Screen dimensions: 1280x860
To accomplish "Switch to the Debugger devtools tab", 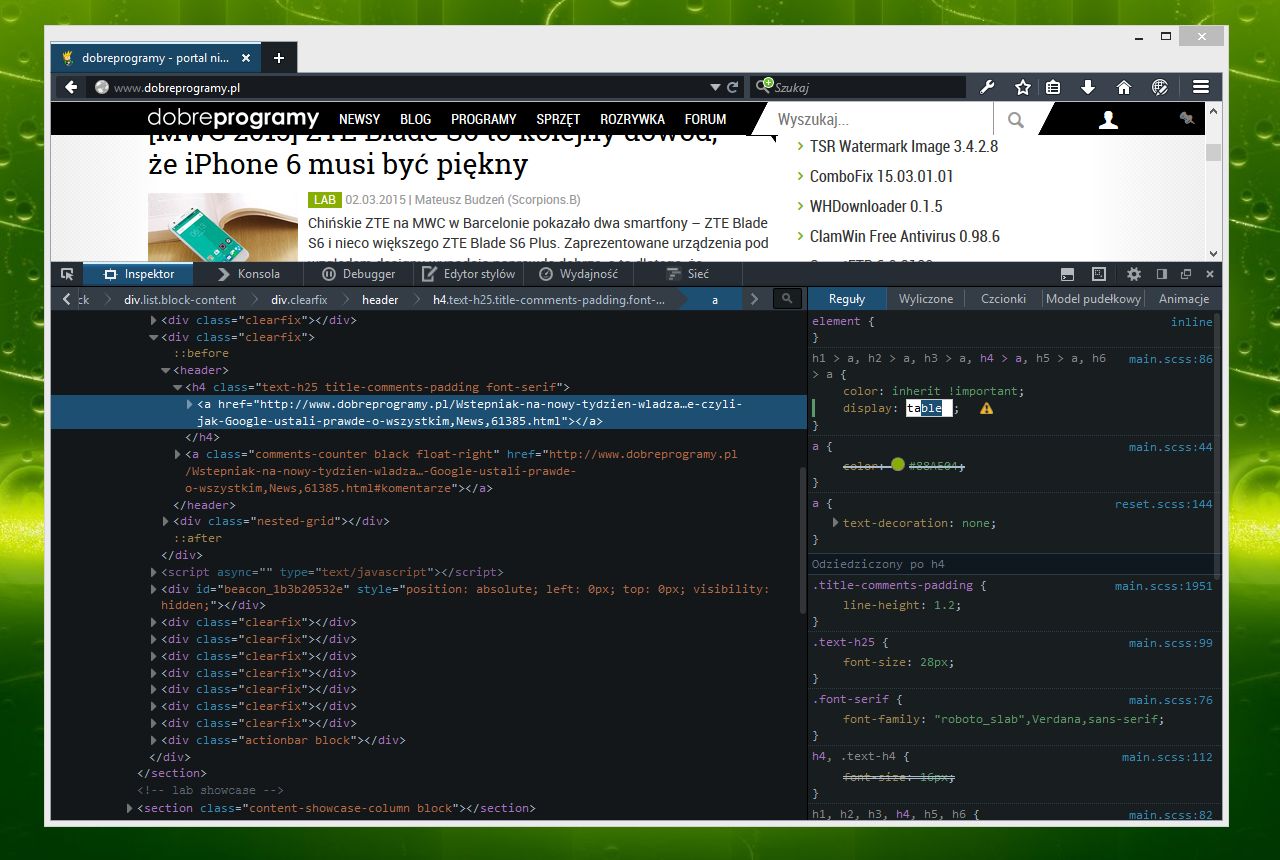I will (x=358, y=274).
